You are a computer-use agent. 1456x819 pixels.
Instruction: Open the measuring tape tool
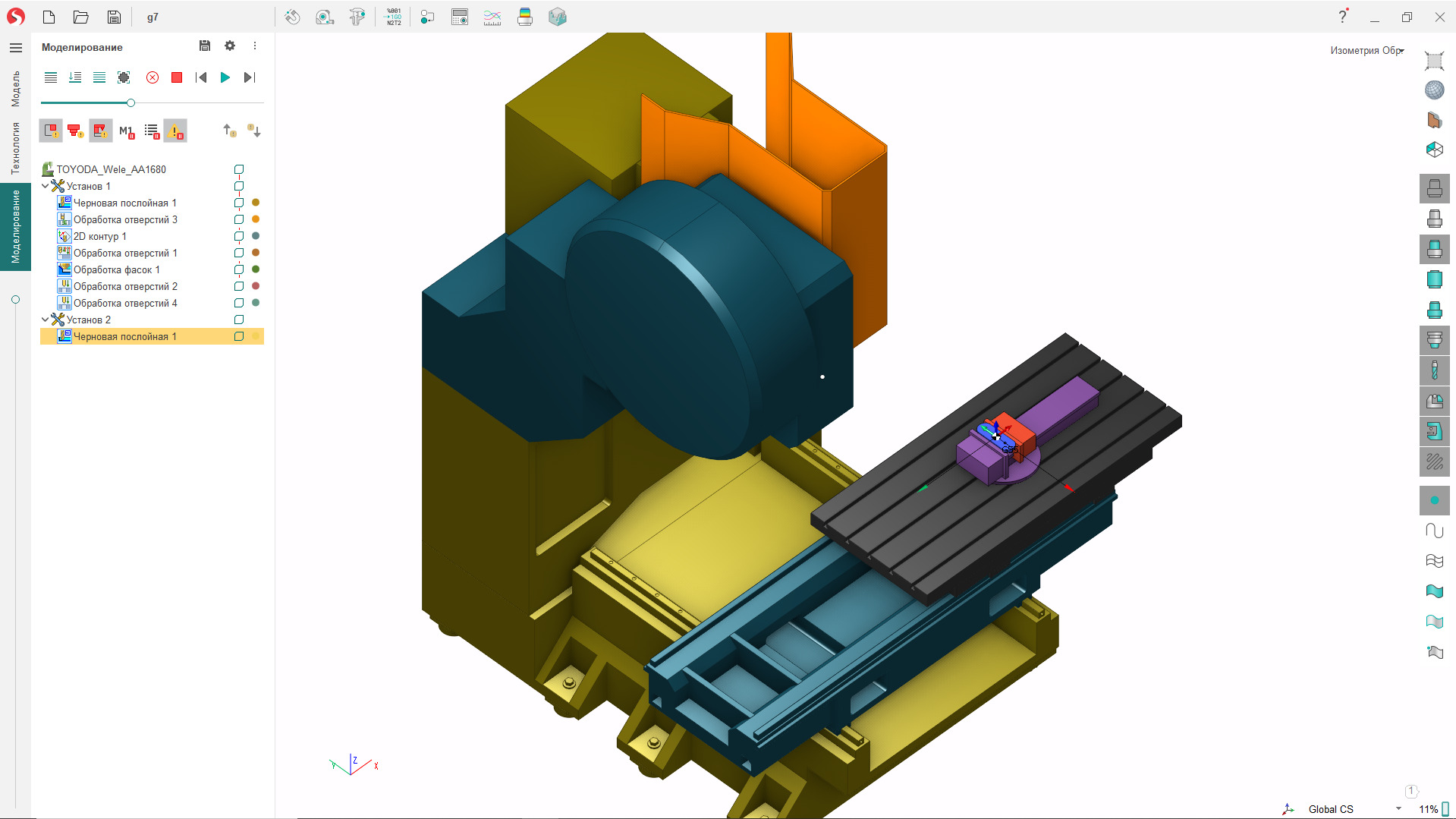[x=325, y=17]
